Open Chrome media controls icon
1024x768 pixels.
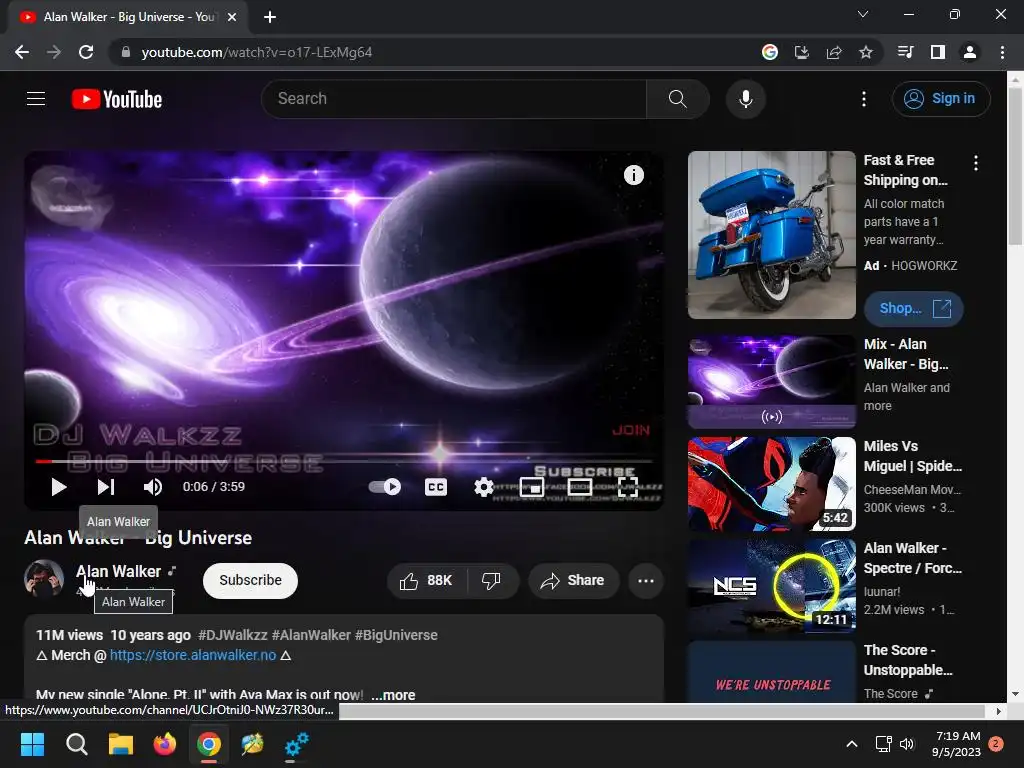[906, 52]
